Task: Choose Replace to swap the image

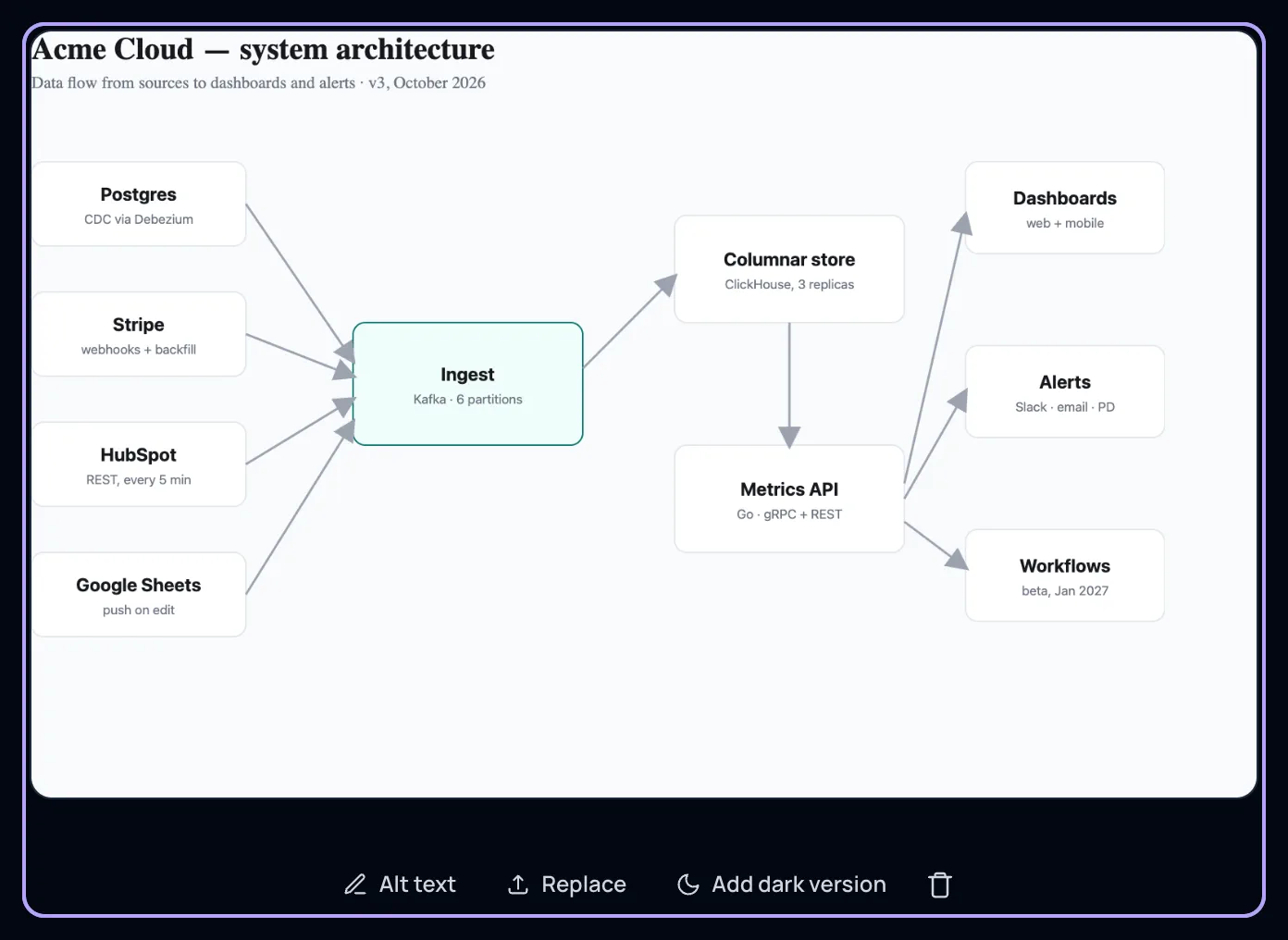Action: pos(567,884)
